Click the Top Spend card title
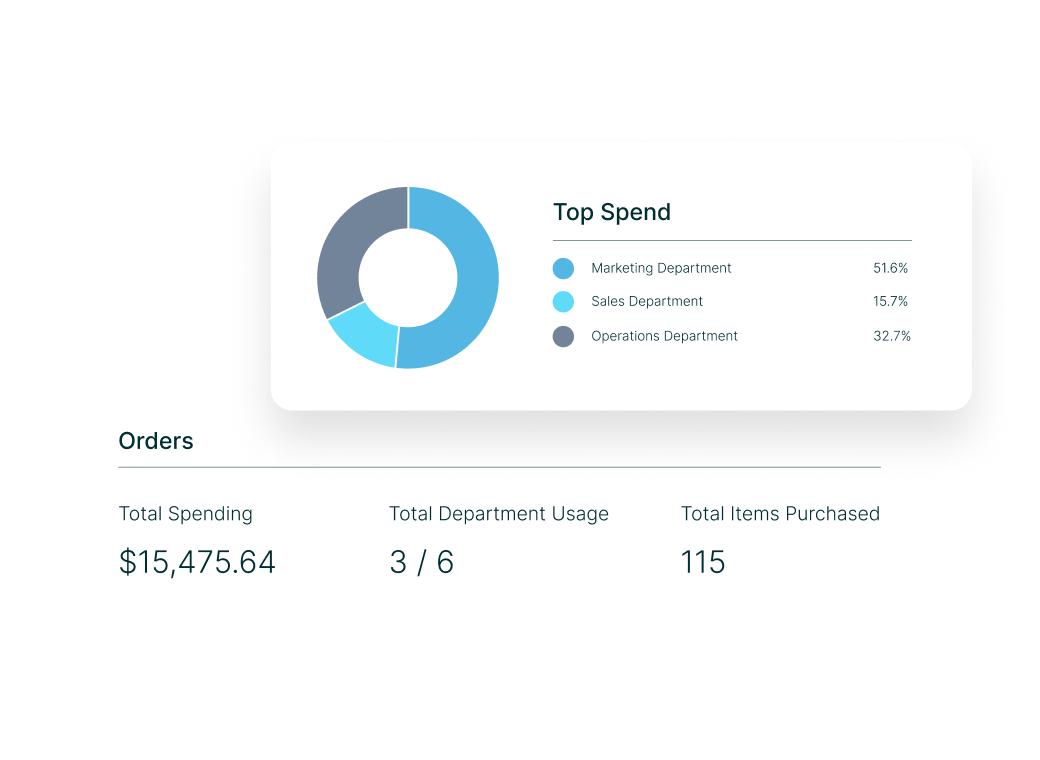Viewport: 1040px width, 760px height. coord(612,212)
